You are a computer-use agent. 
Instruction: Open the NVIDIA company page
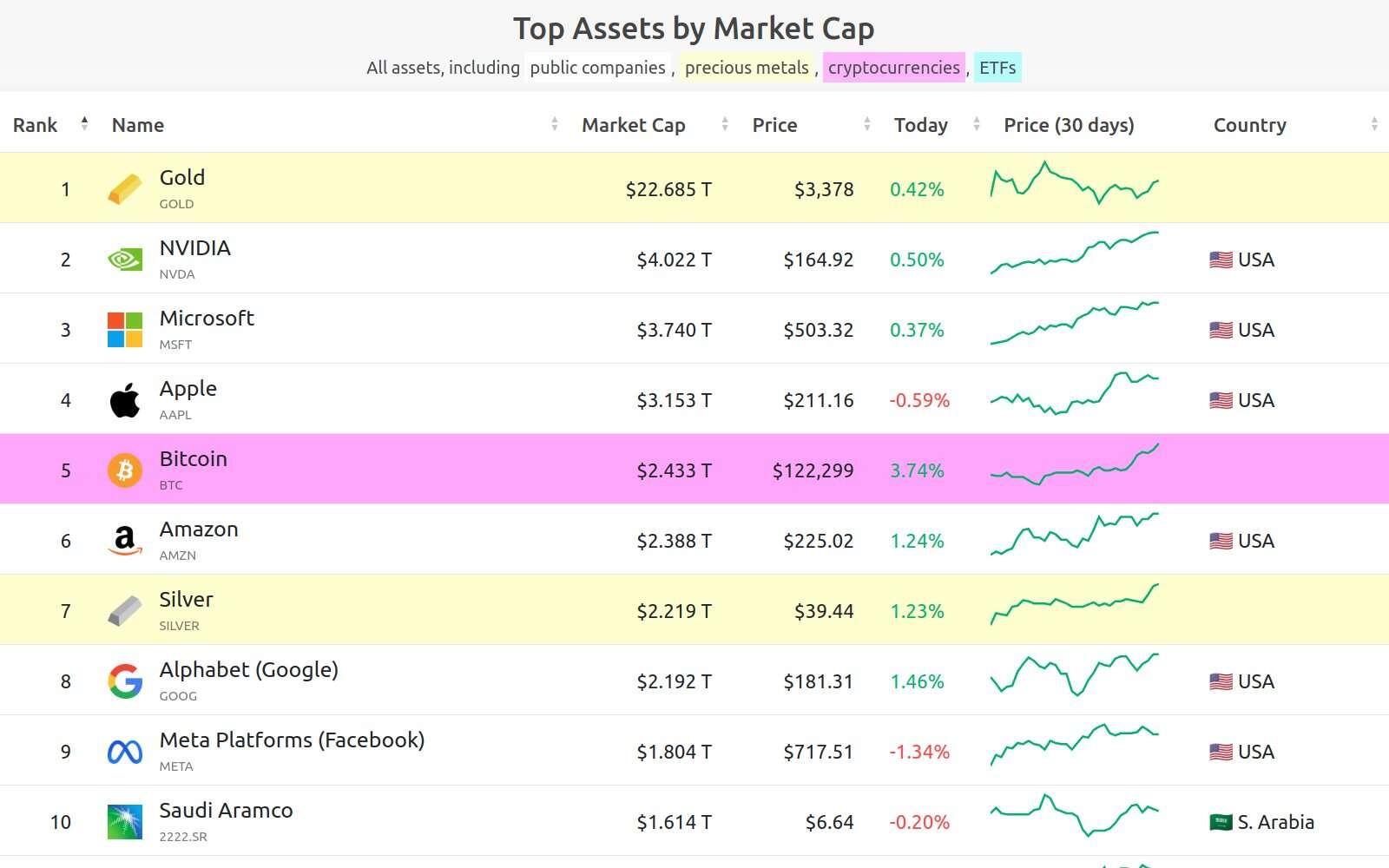[195, 248]
